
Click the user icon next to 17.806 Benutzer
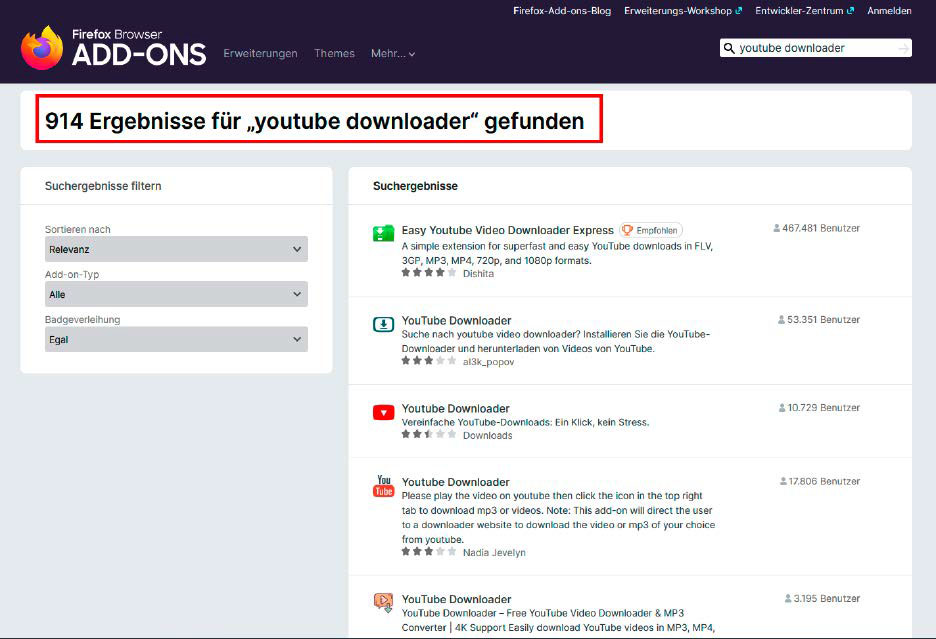pyautogui.click(x=783, y=481)
